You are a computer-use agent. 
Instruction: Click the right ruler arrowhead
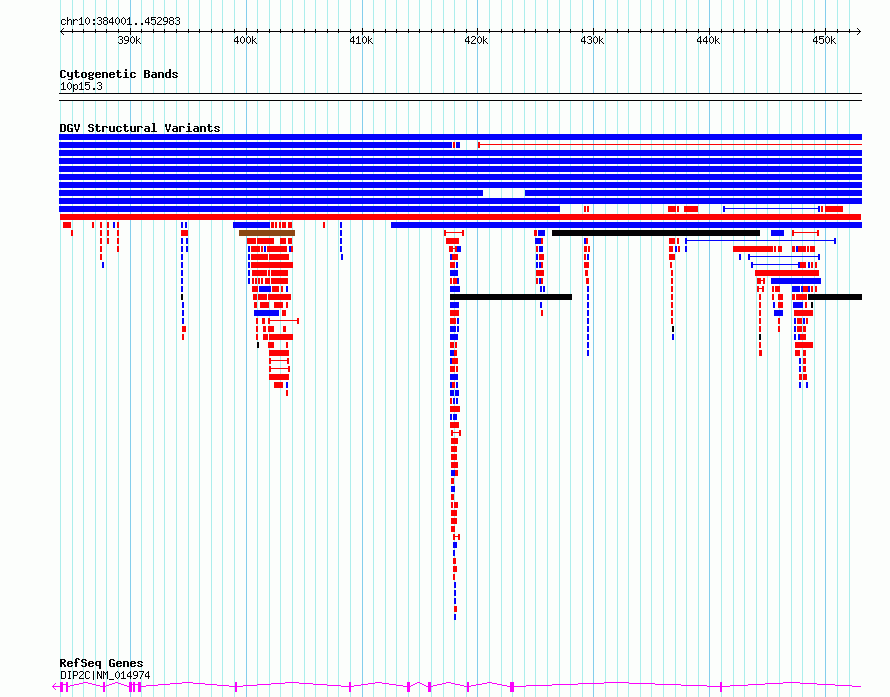(859, 32)
